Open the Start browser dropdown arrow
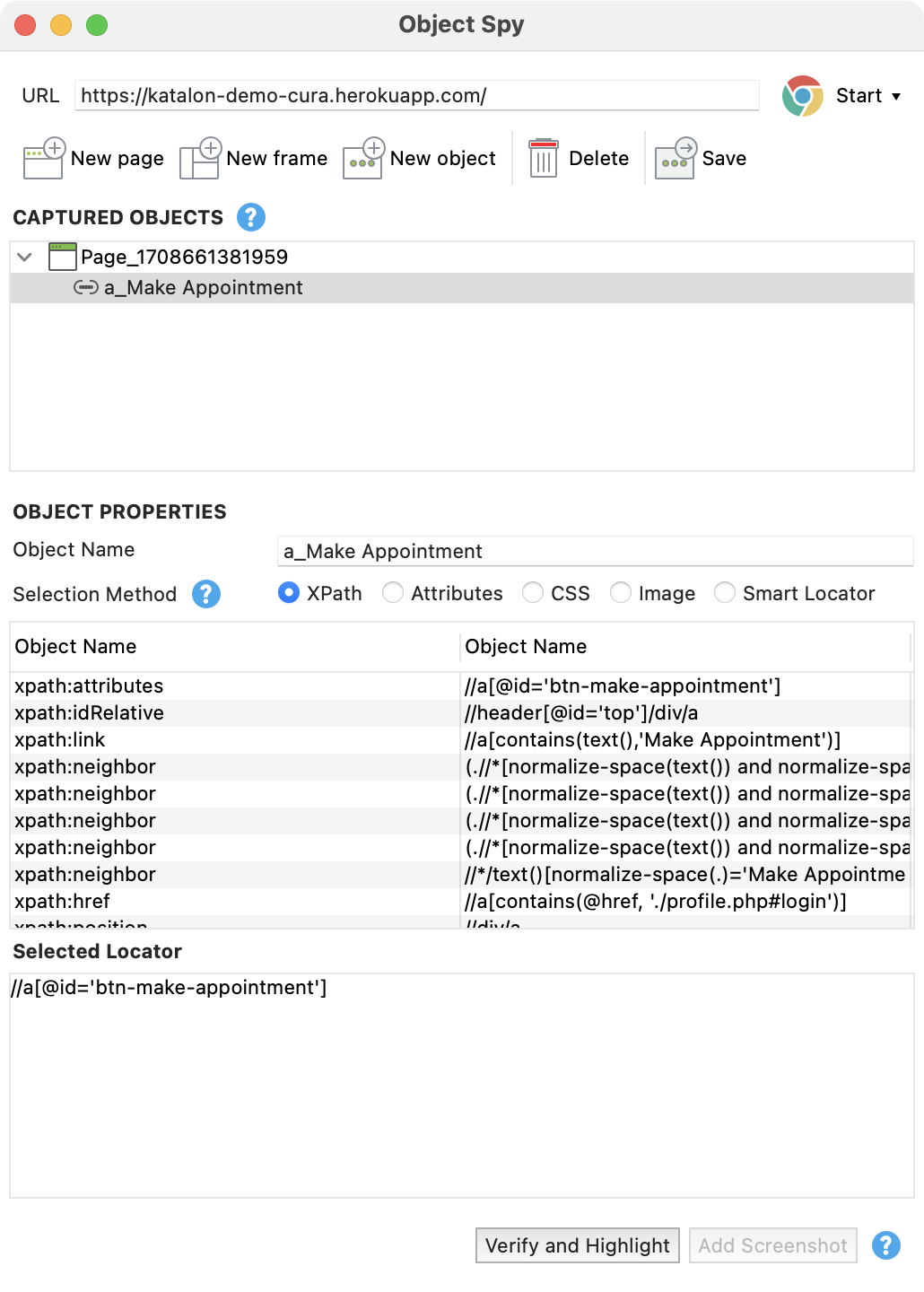924x1292 pixels. [x=896, y=96]
